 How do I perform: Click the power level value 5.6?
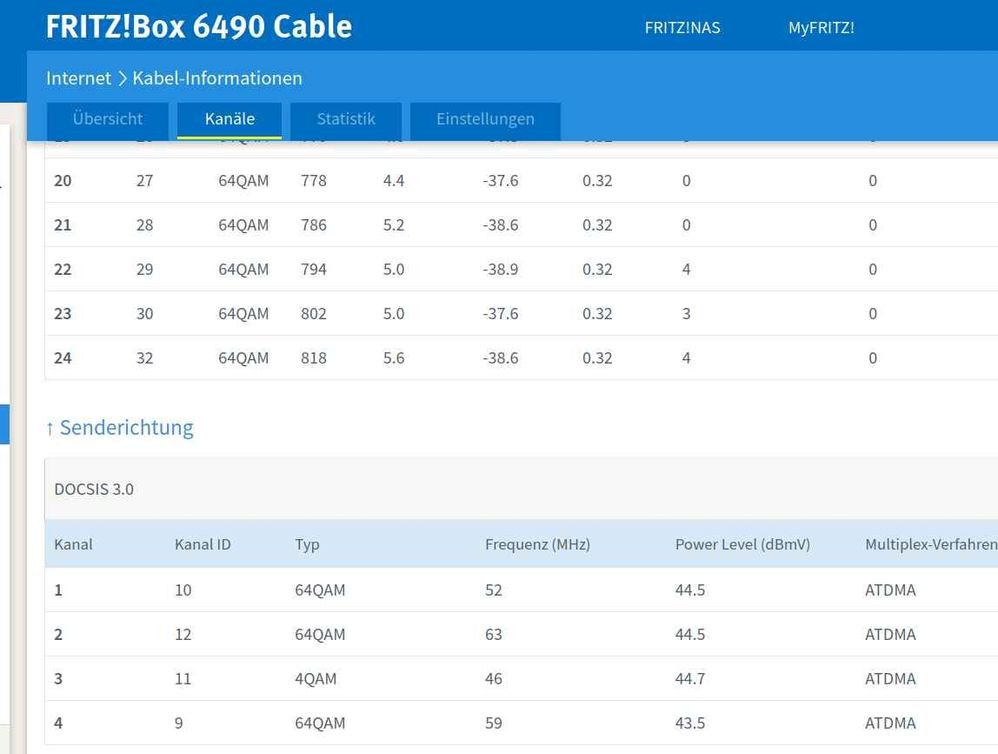[393, 358]
